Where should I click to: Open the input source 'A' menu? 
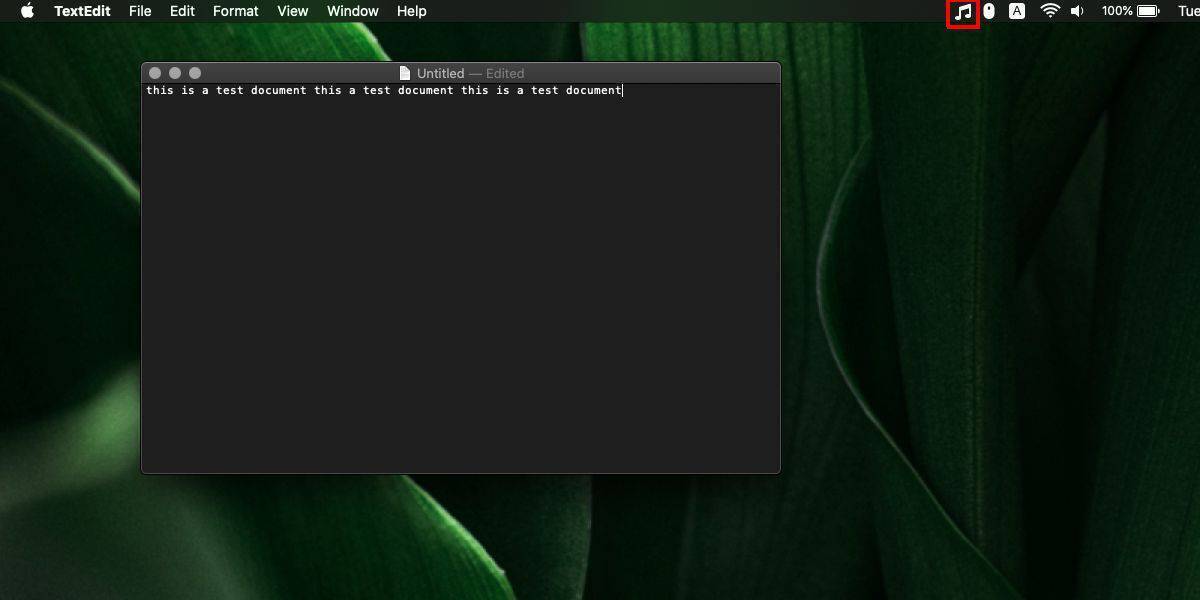[1017, 11]
